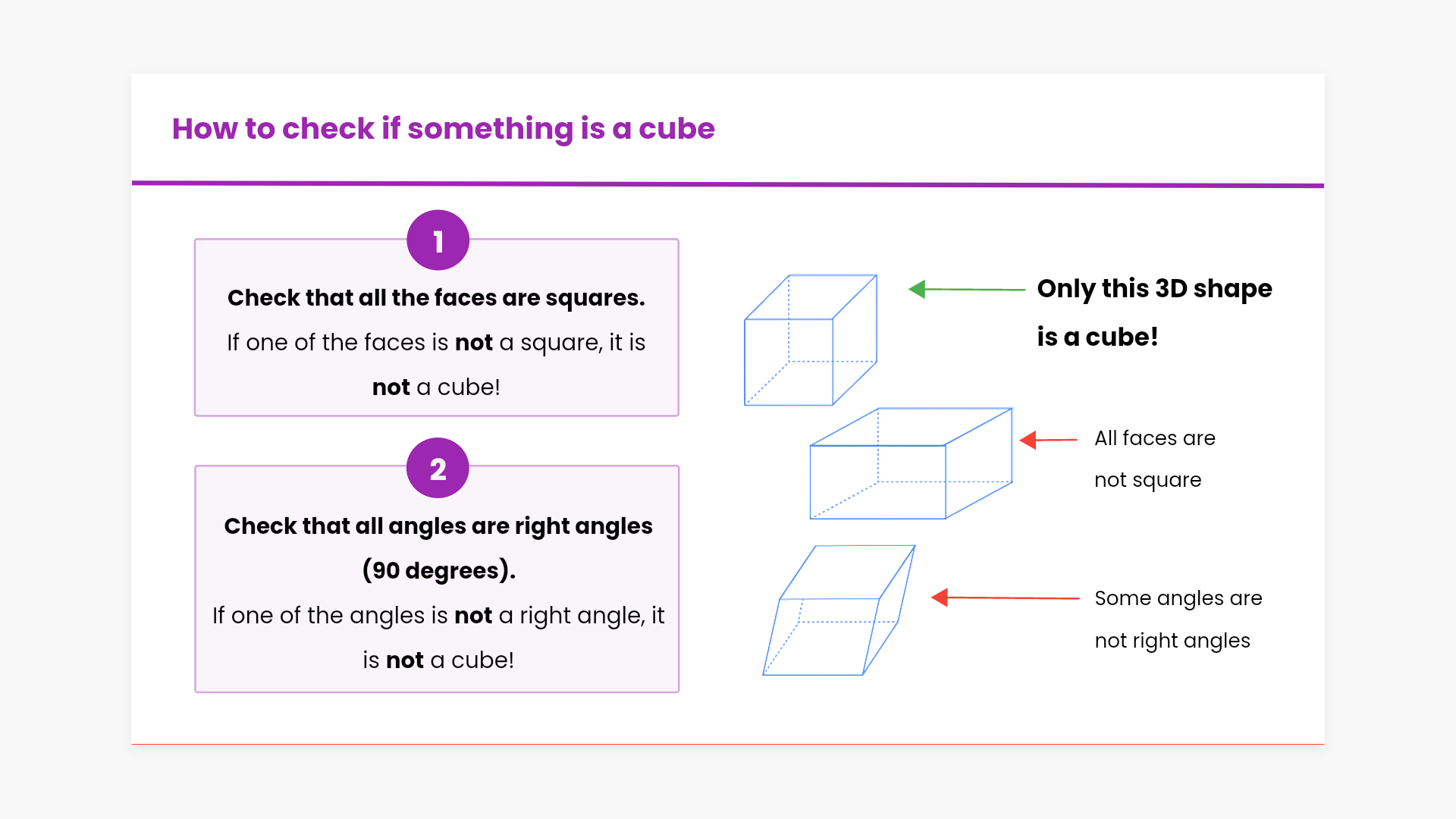Click the heading 'Check that all angles are right angles'
Image resolution: width=1456 pixels, height=819 pixels.
[438, 526]
